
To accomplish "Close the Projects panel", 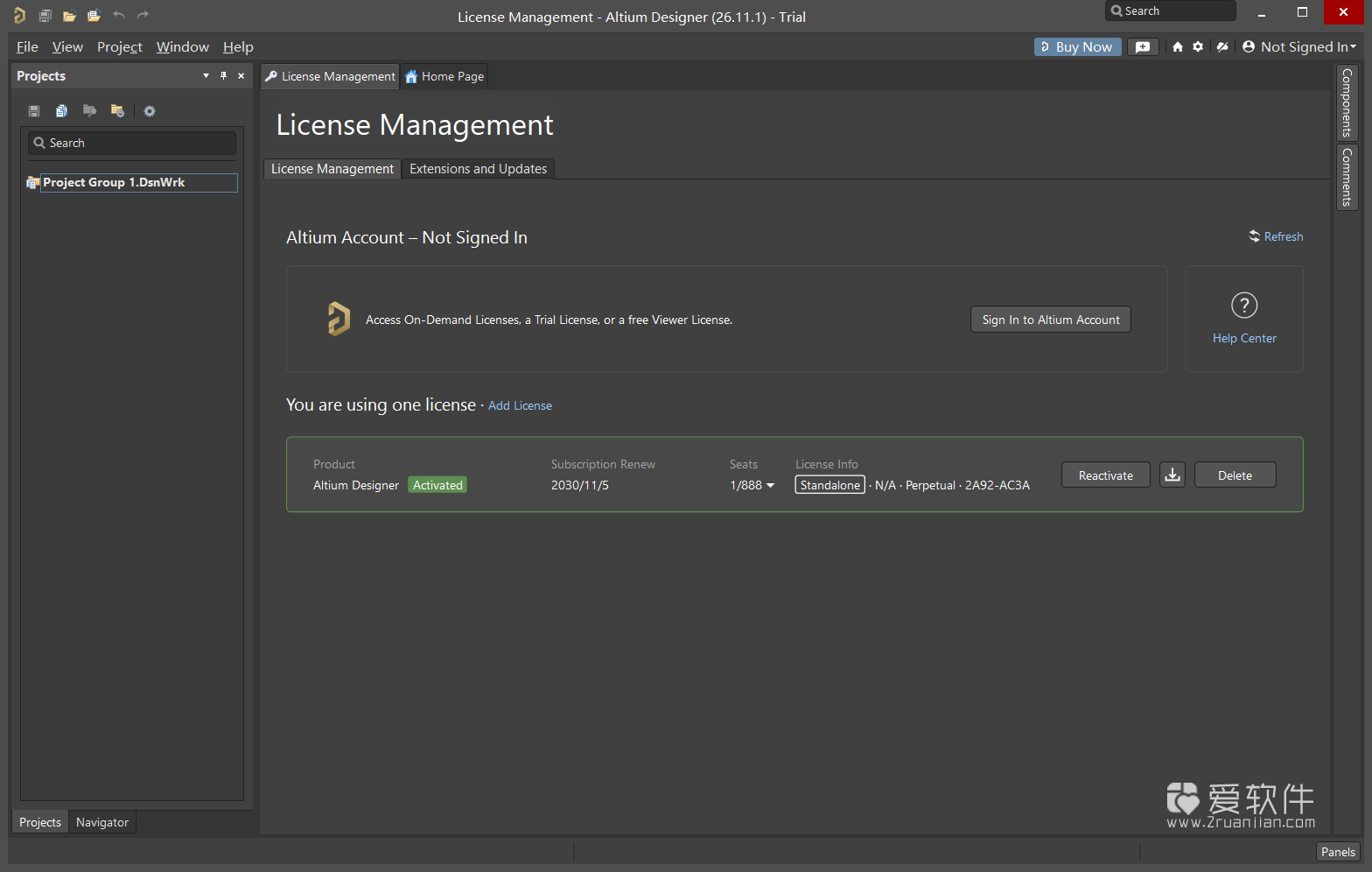I will 241,76.
